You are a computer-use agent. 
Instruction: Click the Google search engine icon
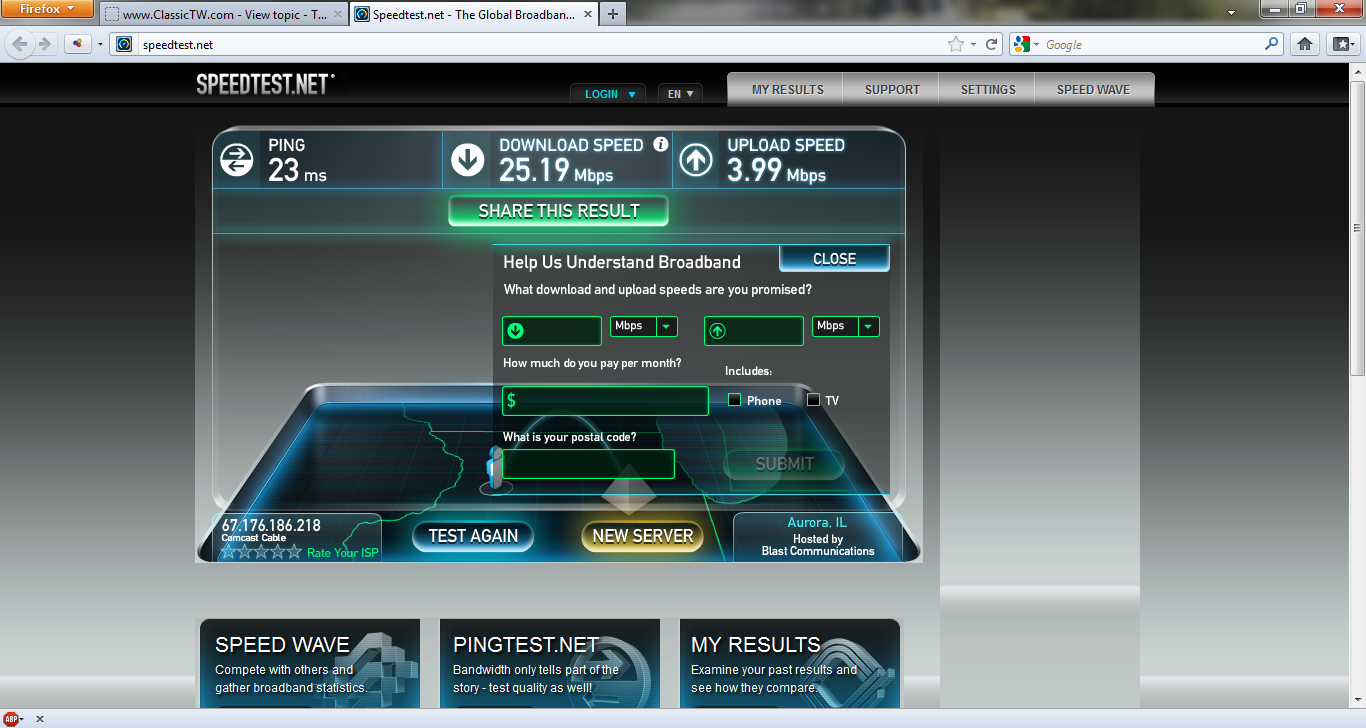[1021, 44]
